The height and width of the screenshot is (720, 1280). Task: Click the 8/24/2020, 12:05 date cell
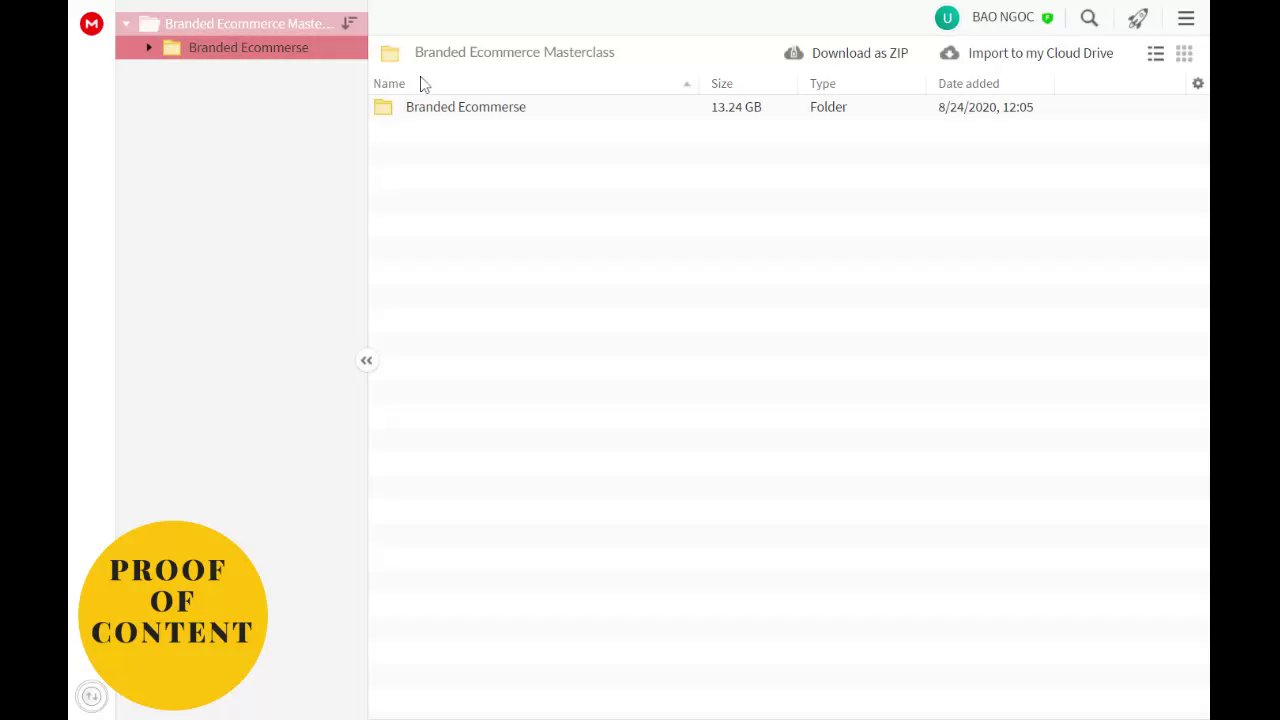pos(986,107)
